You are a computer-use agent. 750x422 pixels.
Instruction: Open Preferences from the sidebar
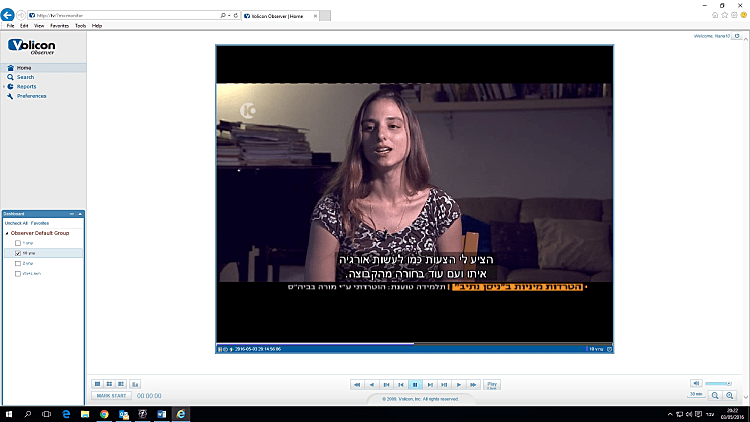[x=31, y=96]
